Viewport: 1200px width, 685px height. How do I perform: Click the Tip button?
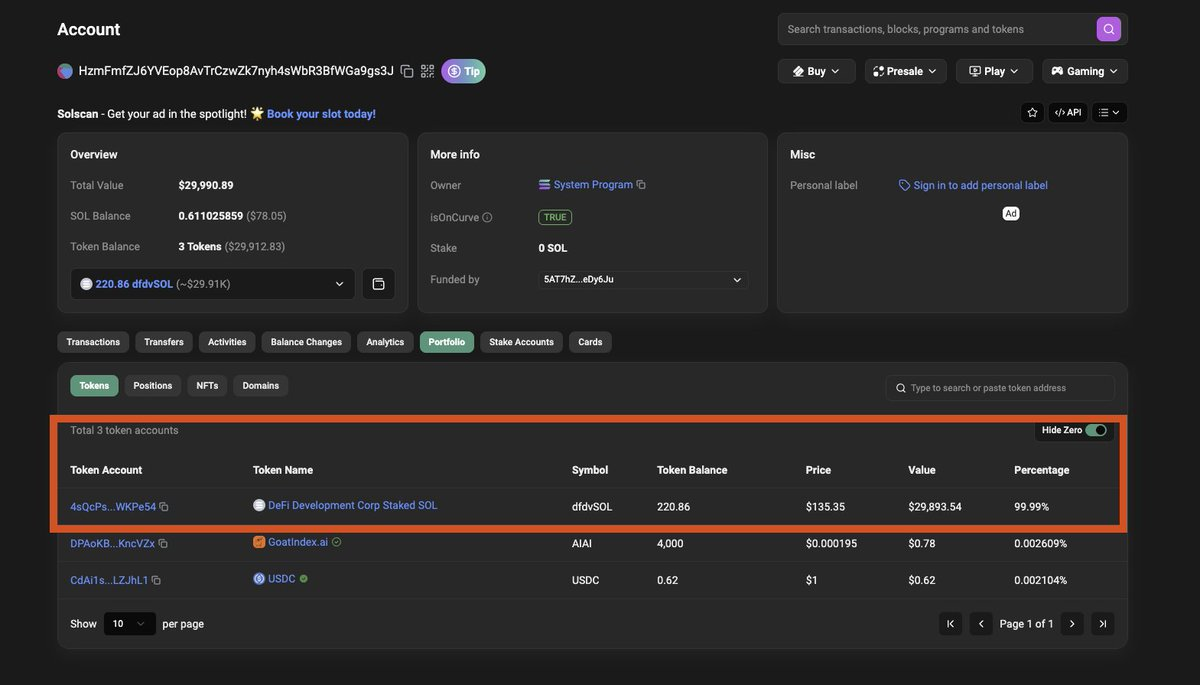coord(463,71)
